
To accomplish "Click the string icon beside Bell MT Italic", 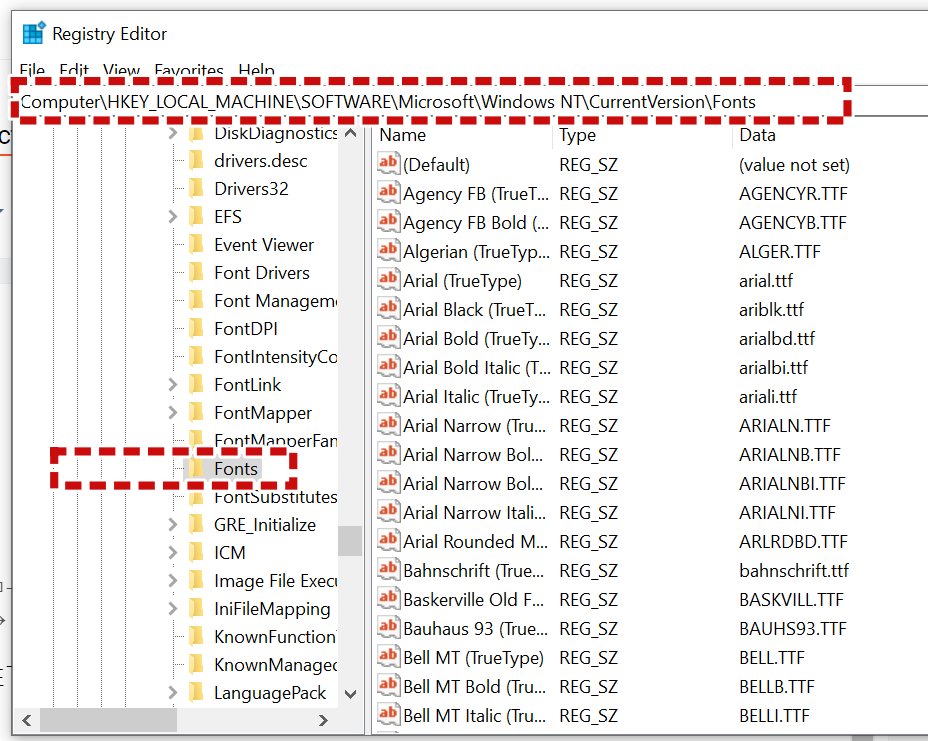I will click(x=388, y=714).
